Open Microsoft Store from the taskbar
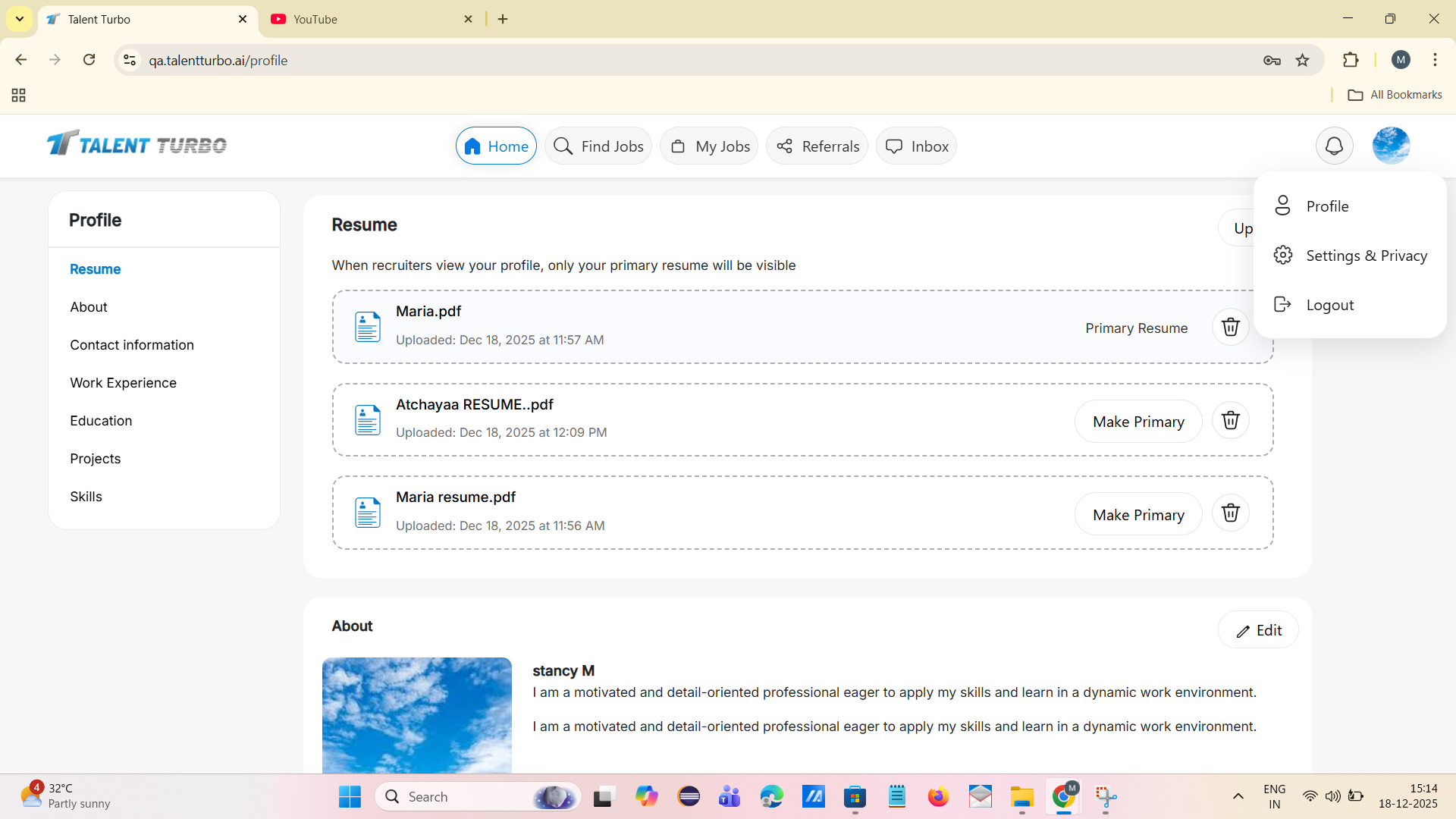The width and height of the screenshot is (1456, 819). click(x=855, y=796)
